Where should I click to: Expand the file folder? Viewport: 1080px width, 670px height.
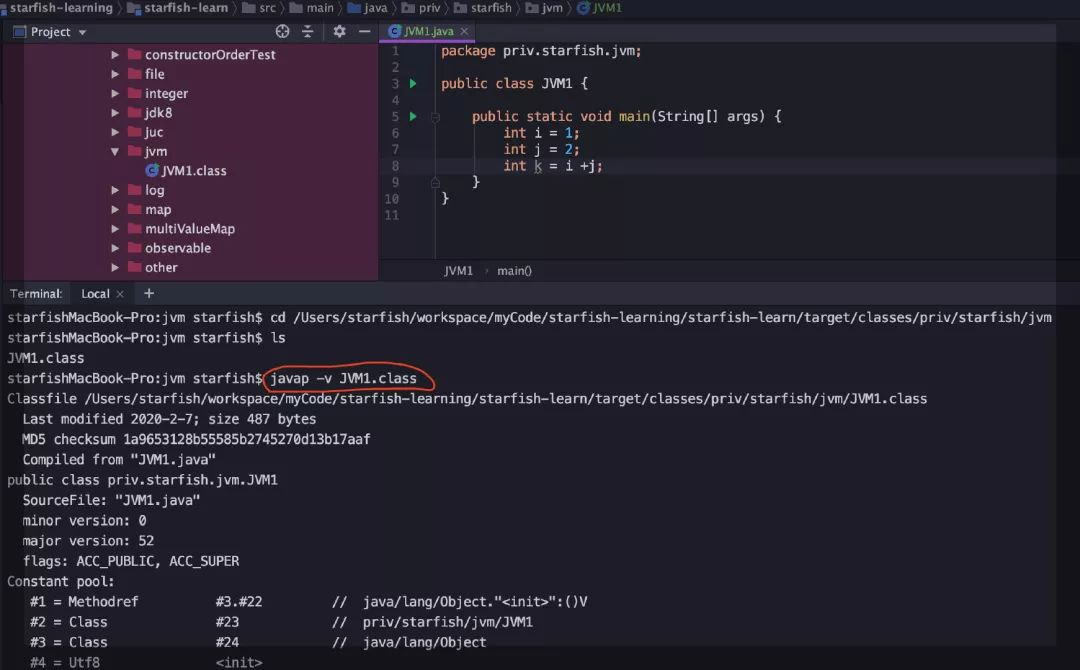(x=115, y=74)
